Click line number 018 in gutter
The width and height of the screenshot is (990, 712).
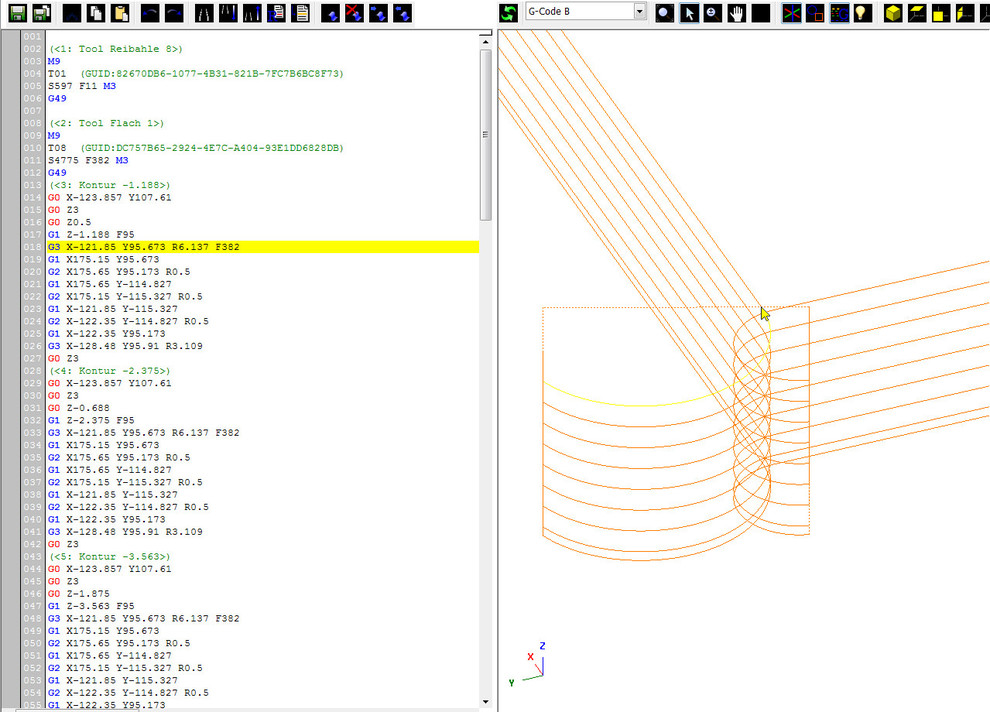click(x=32, y=247)
